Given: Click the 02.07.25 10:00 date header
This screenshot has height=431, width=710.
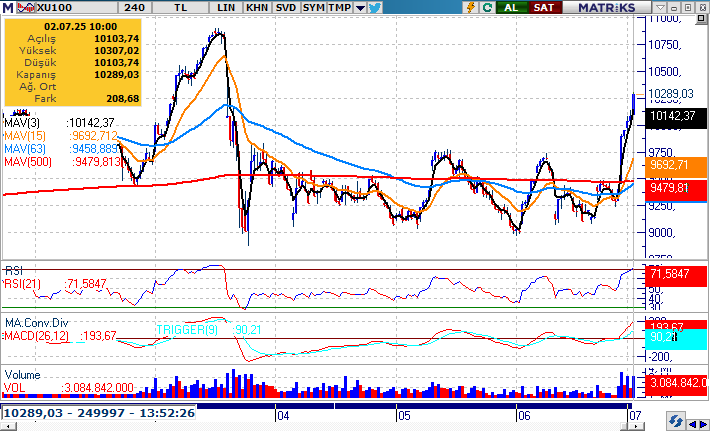Looking at the screenshot, I should pyautogui.click(x=81, y=26).
